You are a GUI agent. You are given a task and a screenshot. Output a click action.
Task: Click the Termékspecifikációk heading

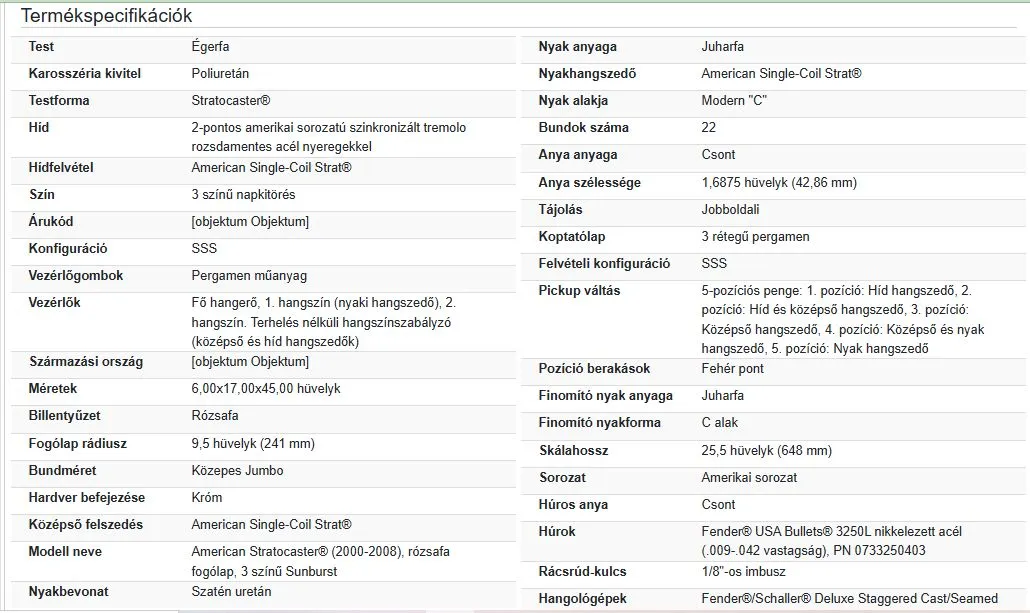106,15
